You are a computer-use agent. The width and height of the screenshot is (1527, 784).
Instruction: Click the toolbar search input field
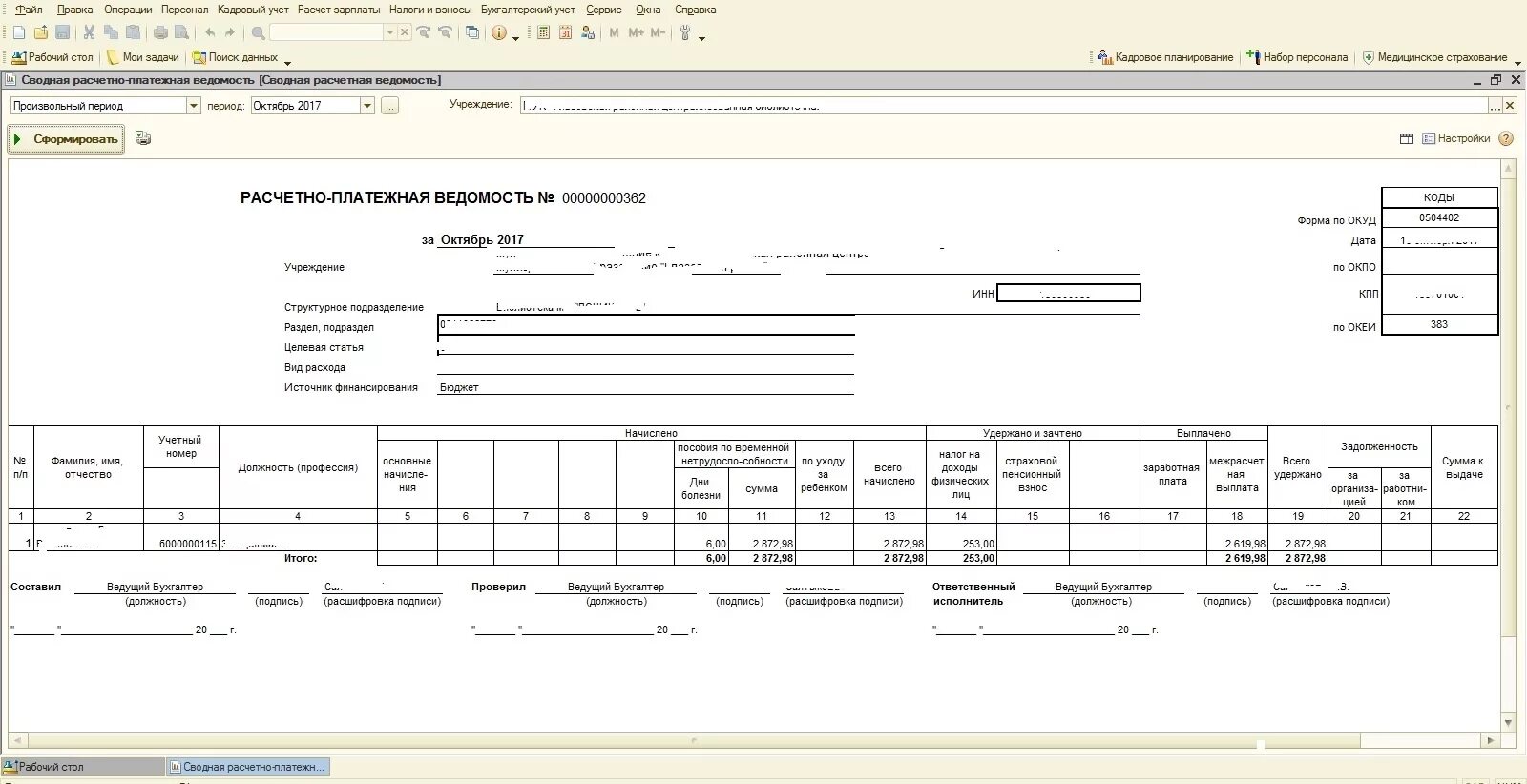[x=325, y=32]
